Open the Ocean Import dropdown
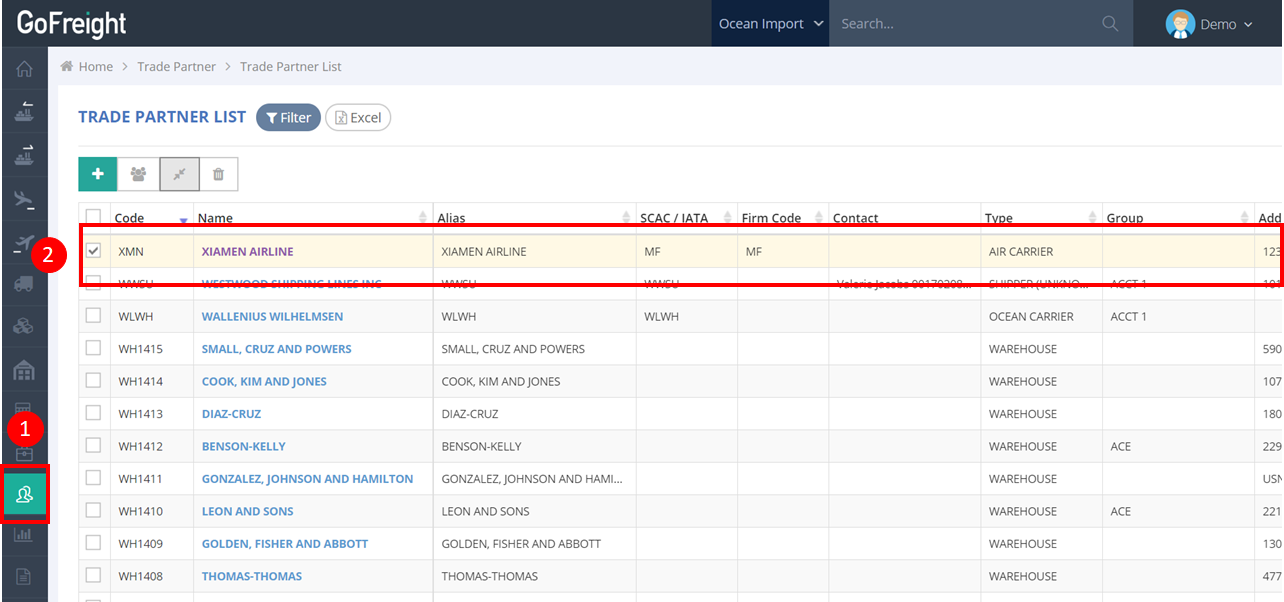 click(x=771, y=24)
